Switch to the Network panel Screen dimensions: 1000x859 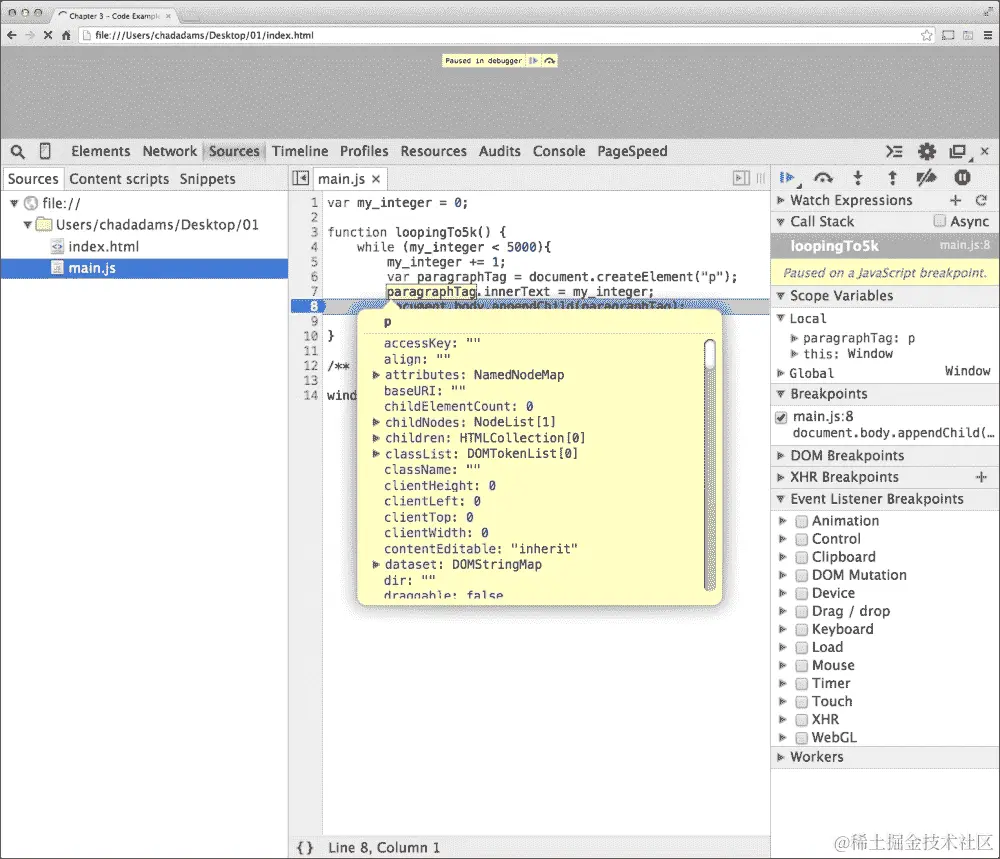(x=170, y=151)
